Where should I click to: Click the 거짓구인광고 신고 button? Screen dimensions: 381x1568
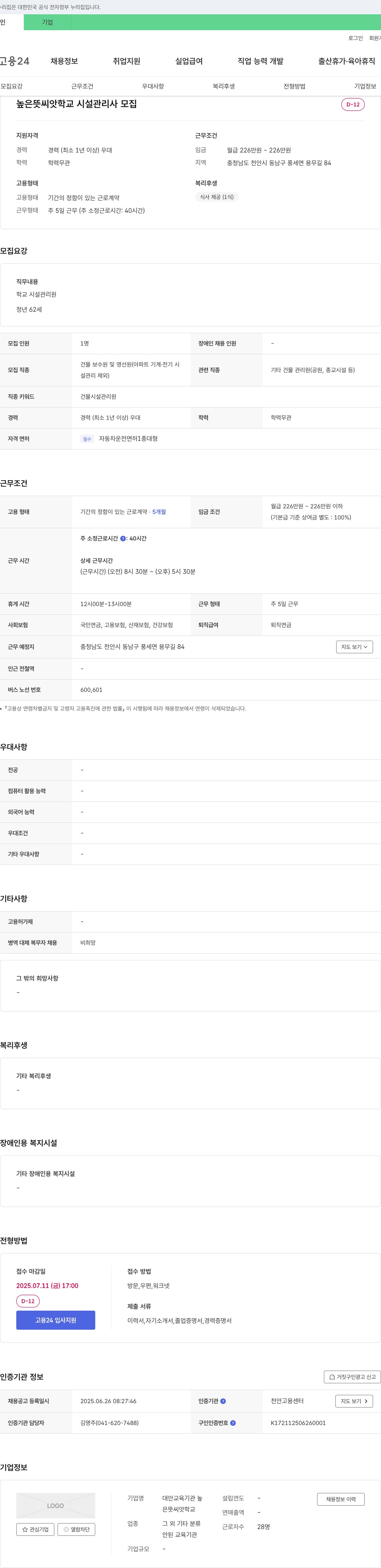[x=352, y=1377]
